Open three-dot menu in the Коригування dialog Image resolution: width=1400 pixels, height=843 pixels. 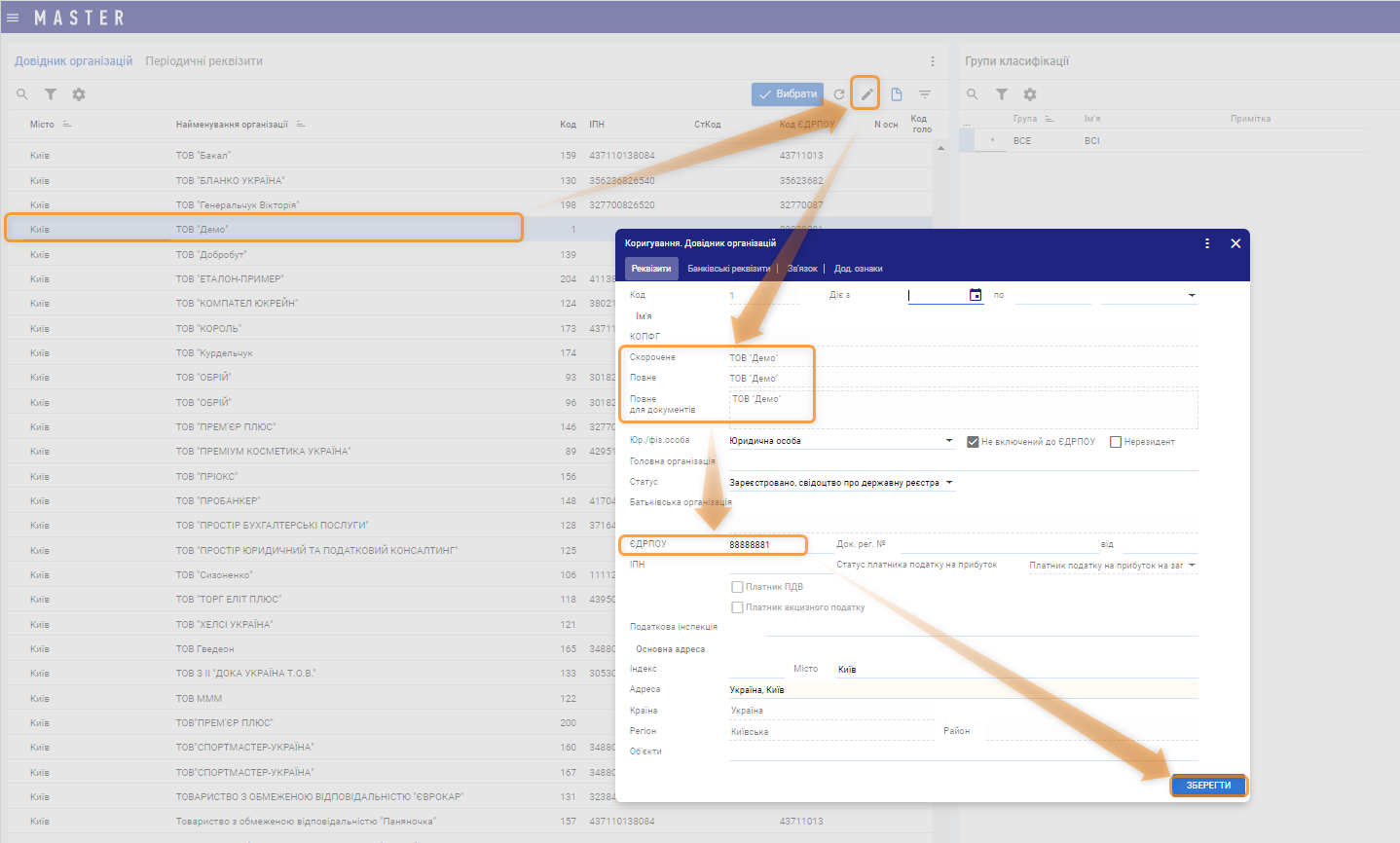[x=1207, y=243]
